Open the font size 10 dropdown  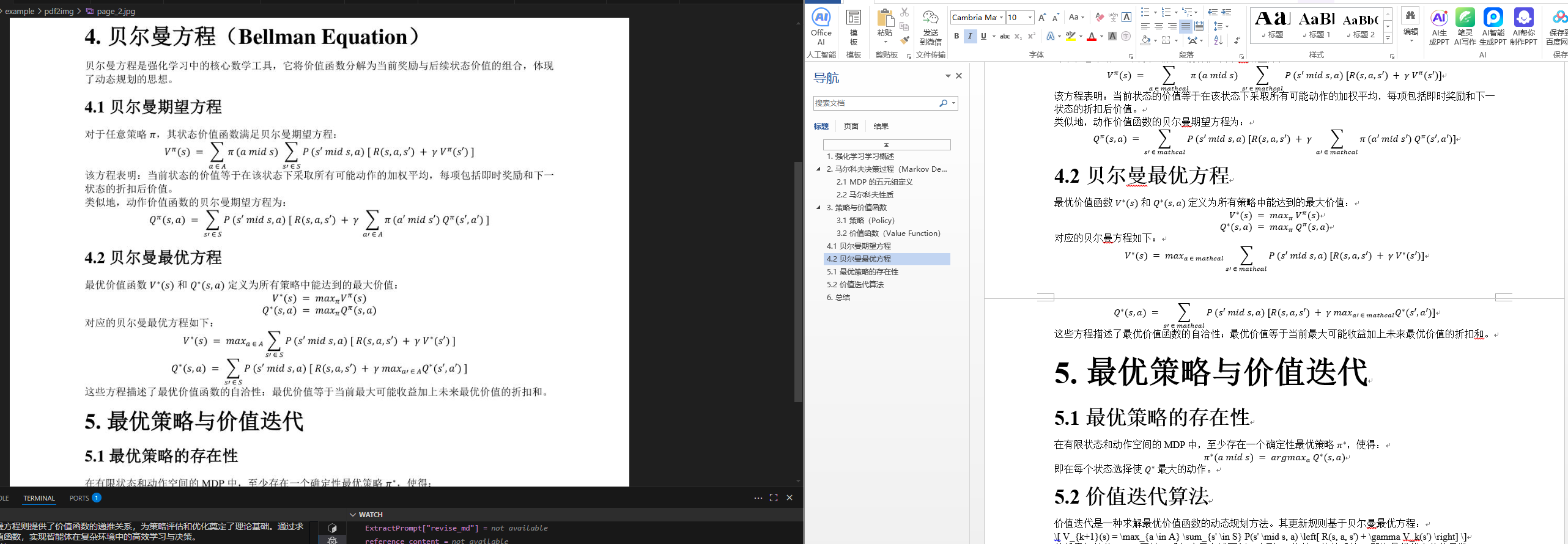tap(1030, 17)
